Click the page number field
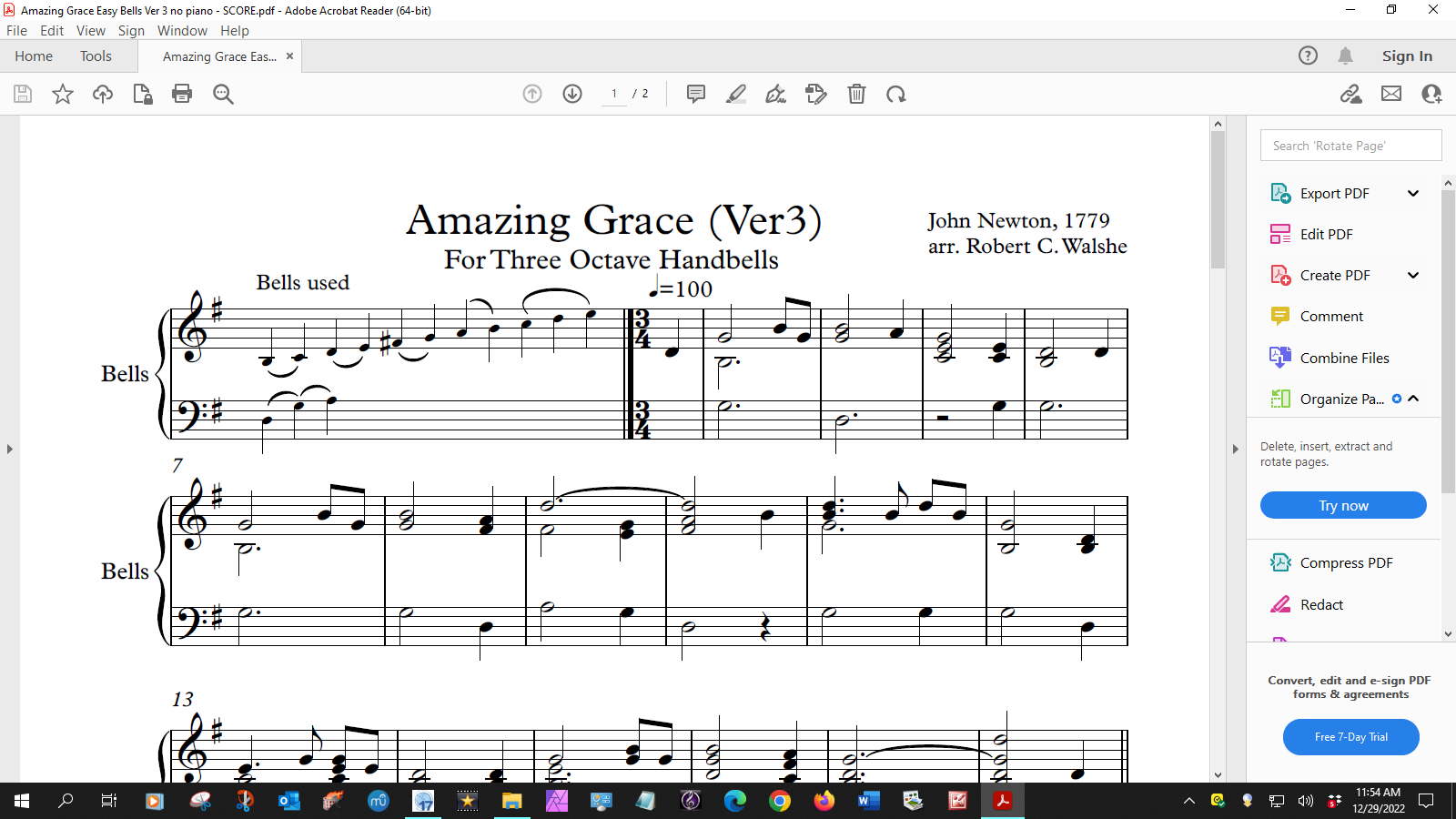The image size is (1456, 819). [x=614, y=94]
